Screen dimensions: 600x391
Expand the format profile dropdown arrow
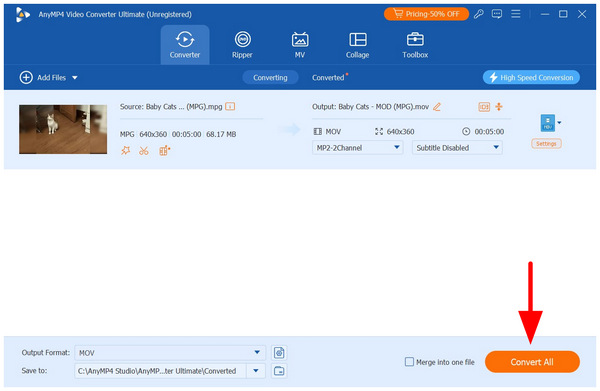(x=559, y=123)
